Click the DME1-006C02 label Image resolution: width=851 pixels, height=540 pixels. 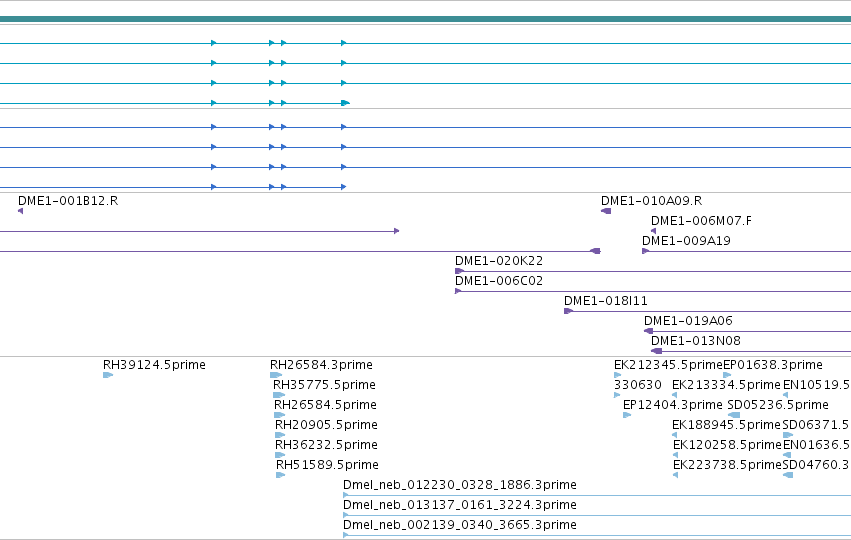[x=499, y=281]
